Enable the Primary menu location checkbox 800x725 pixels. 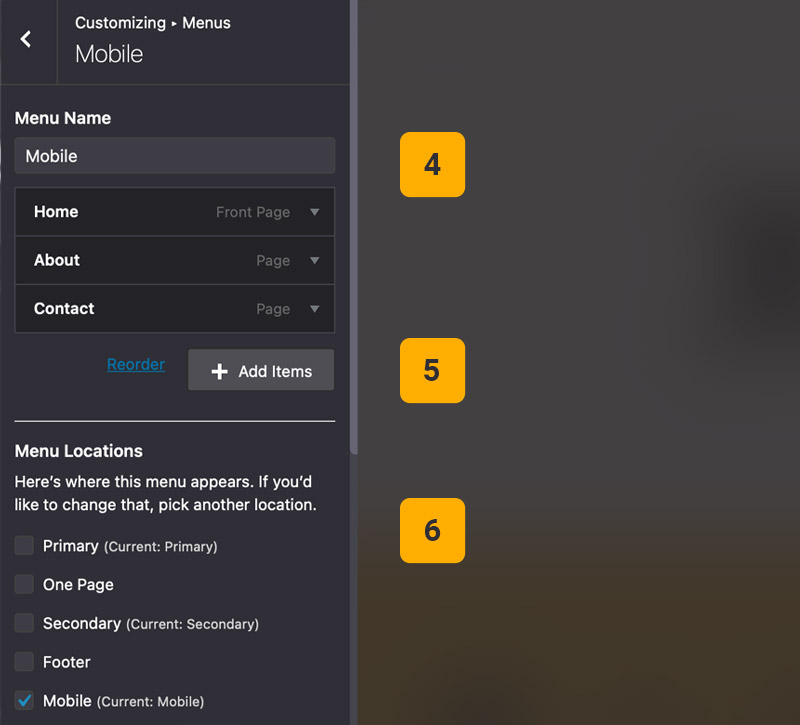[24, 546]
